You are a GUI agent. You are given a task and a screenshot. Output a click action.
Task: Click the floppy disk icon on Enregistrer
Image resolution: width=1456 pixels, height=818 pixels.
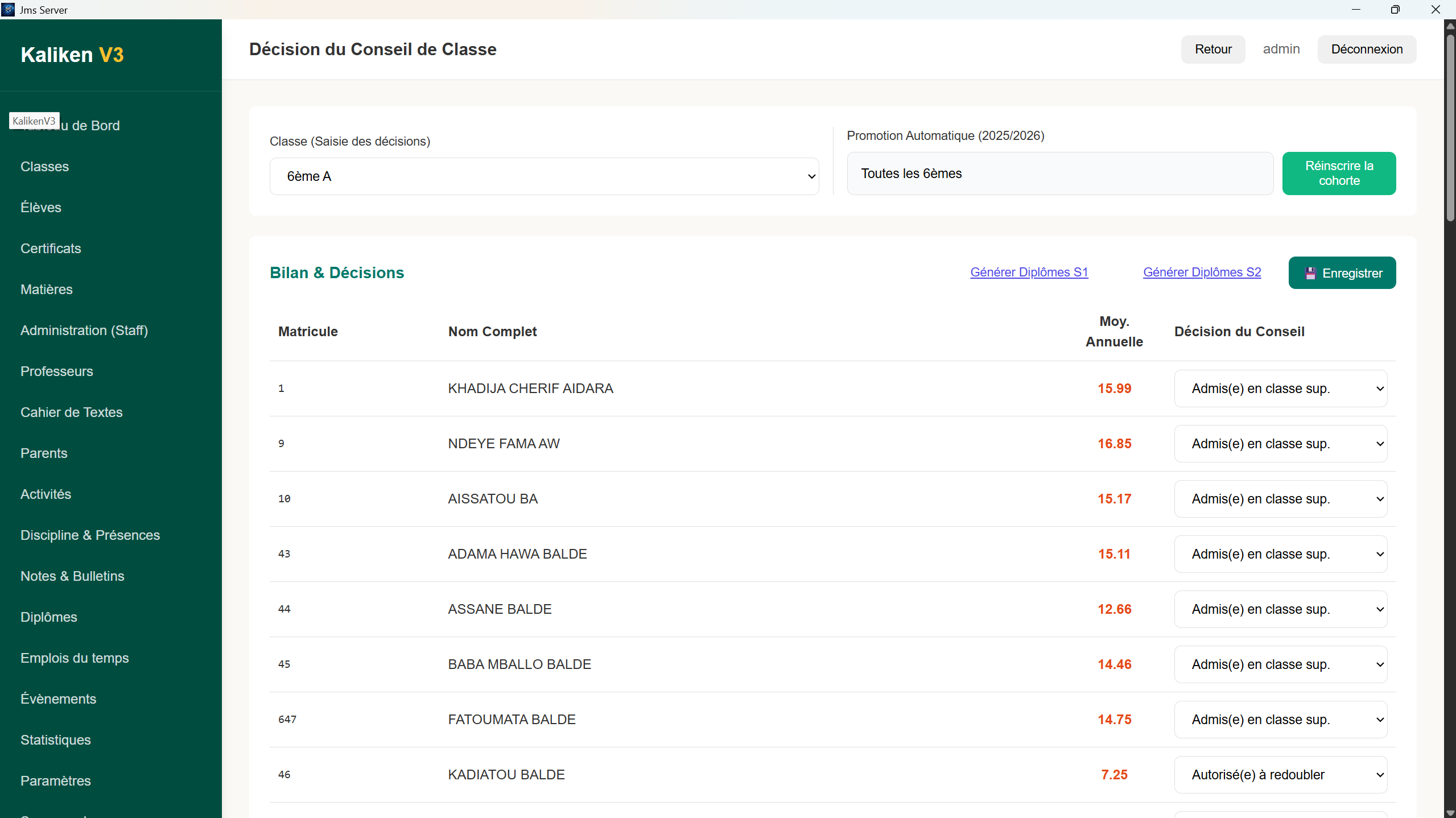click(x=1310, y=273)
